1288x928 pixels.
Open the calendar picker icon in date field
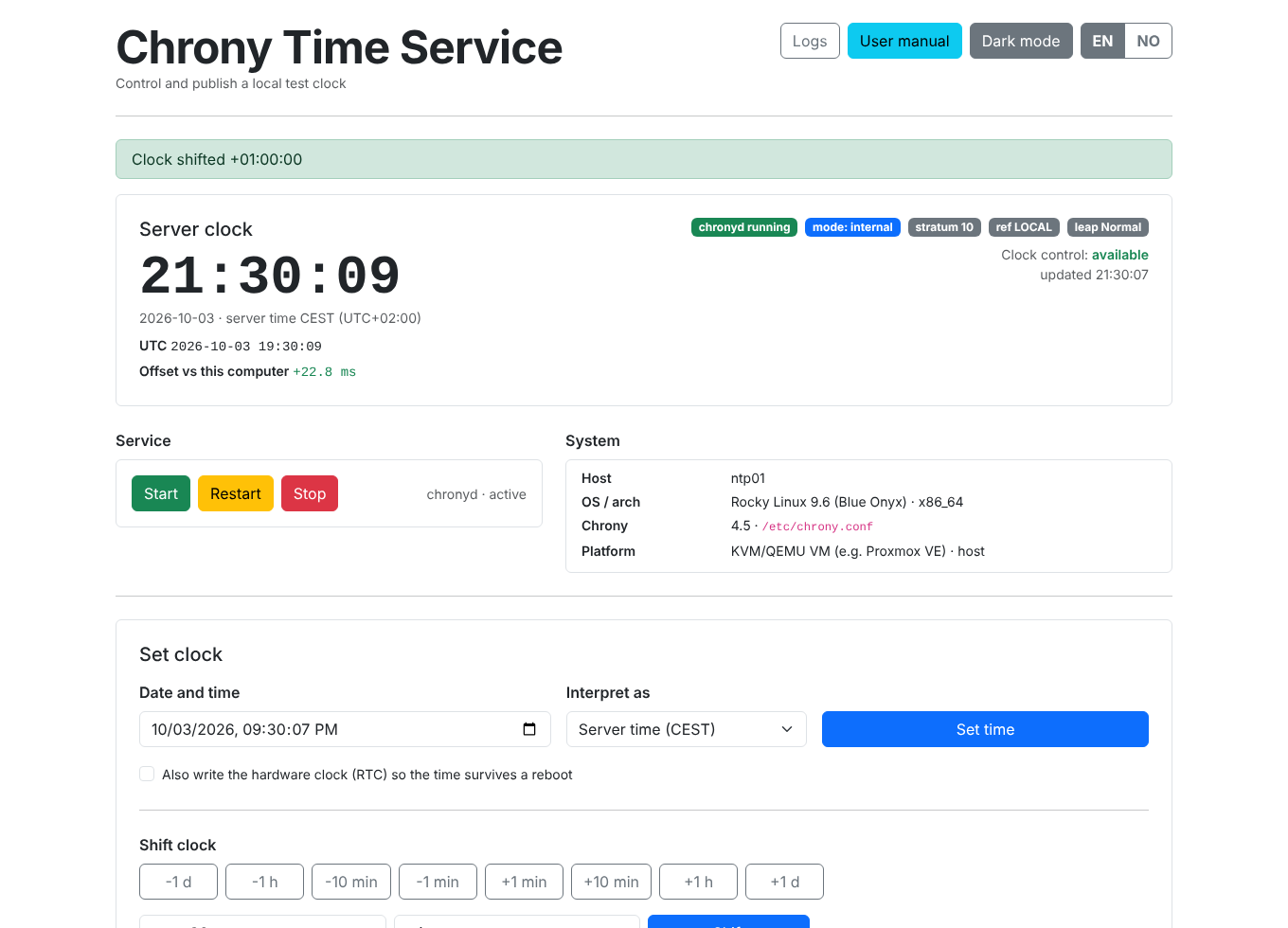(529, 729)
